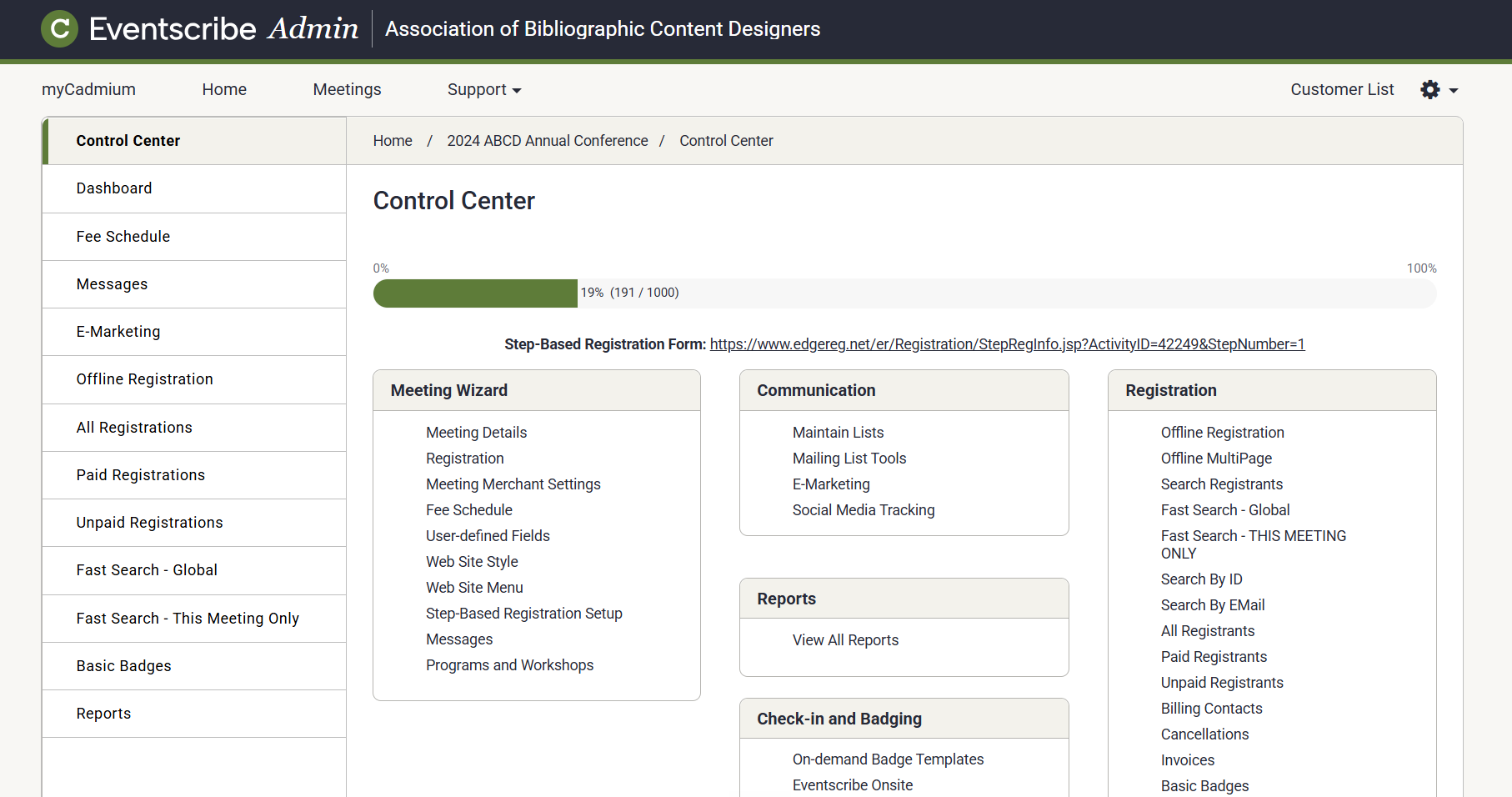Open Search By ID
1512x797 pixels.
(1202, 579)
